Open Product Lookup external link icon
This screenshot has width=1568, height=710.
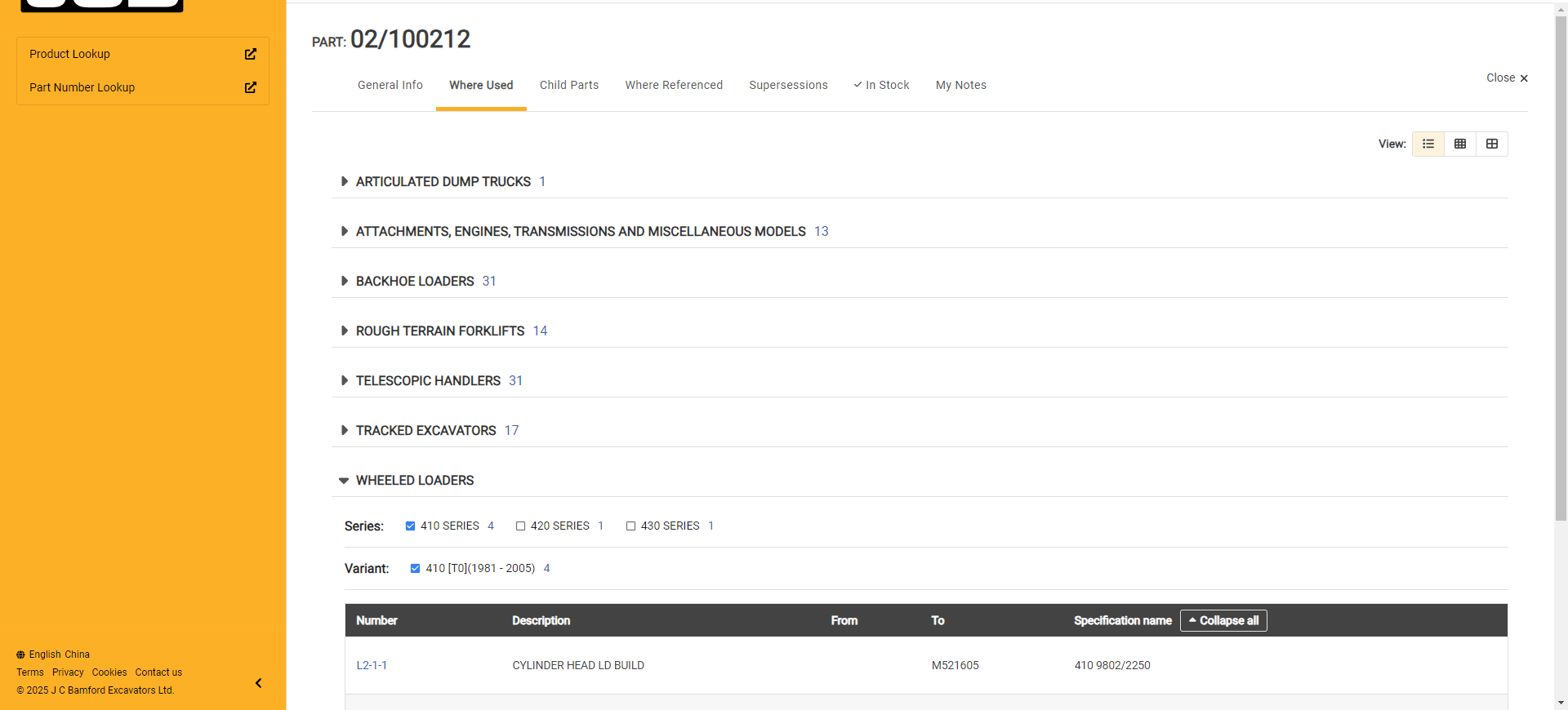[250, 54]
